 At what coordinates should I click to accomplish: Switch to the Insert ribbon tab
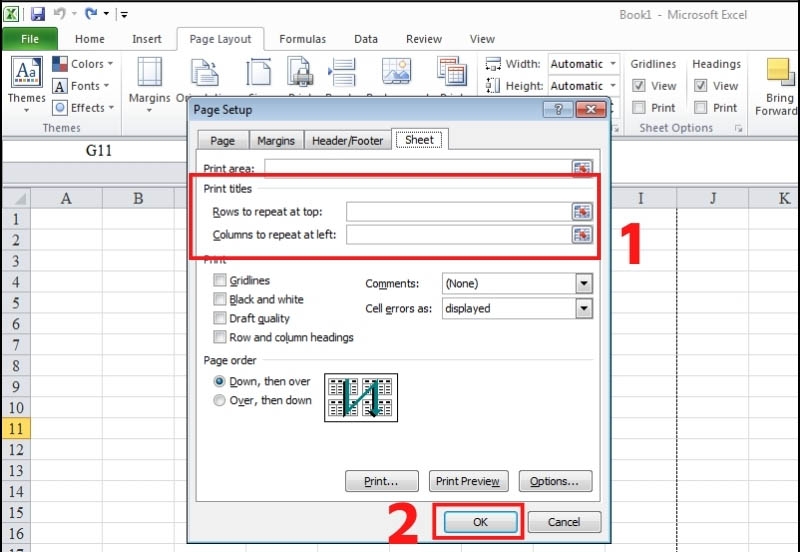(x=147, y=39)
